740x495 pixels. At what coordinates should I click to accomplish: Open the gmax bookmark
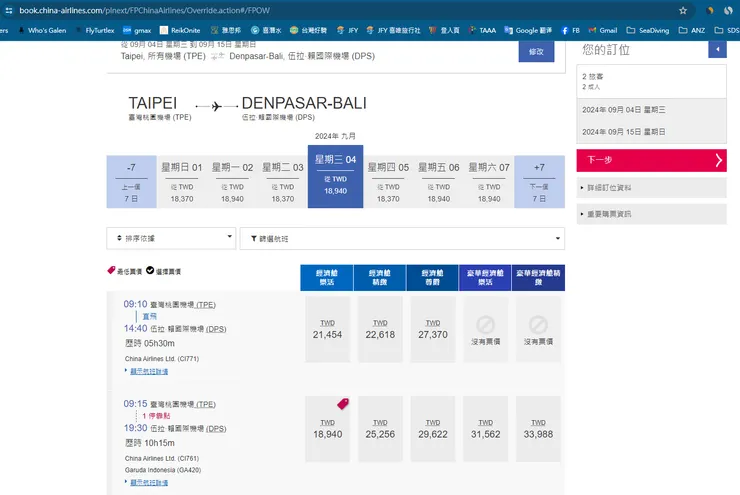(137, 30)
